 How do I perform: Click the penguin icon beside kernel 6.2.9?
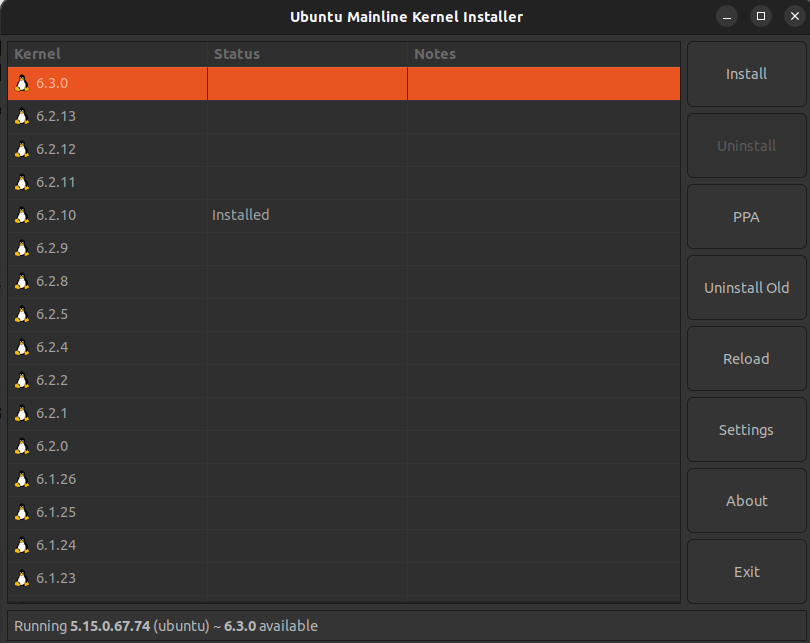point(22,248)
